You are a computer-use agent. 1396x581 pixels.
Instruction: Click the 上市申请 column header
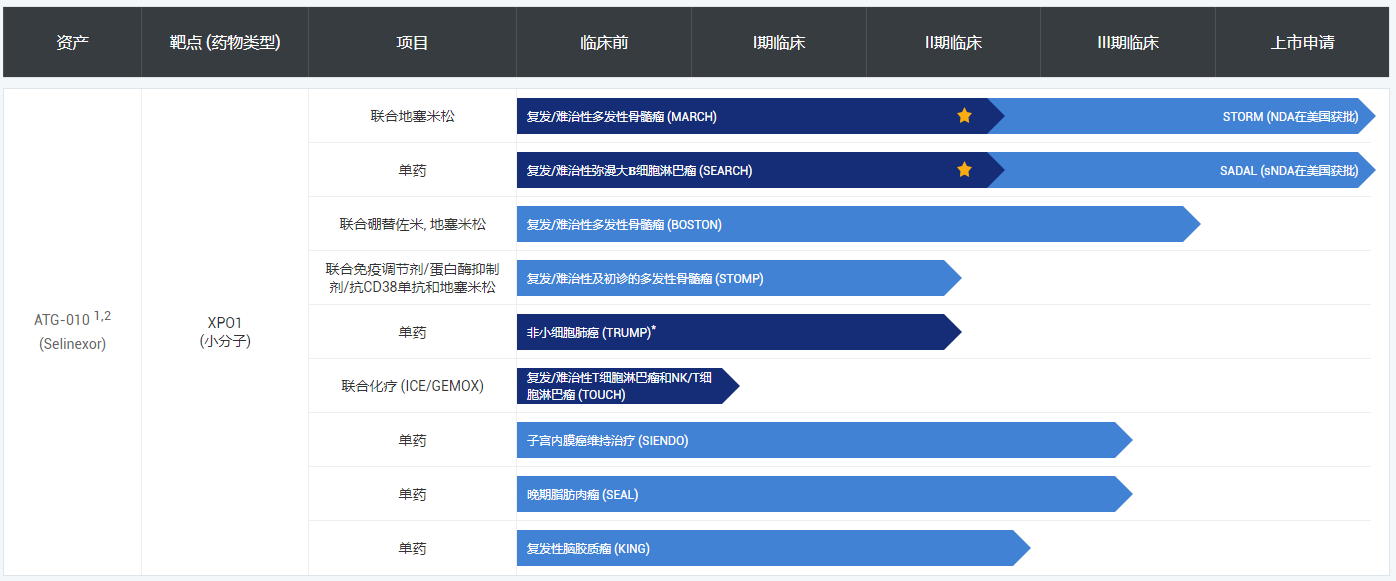tap(1302, 43)
